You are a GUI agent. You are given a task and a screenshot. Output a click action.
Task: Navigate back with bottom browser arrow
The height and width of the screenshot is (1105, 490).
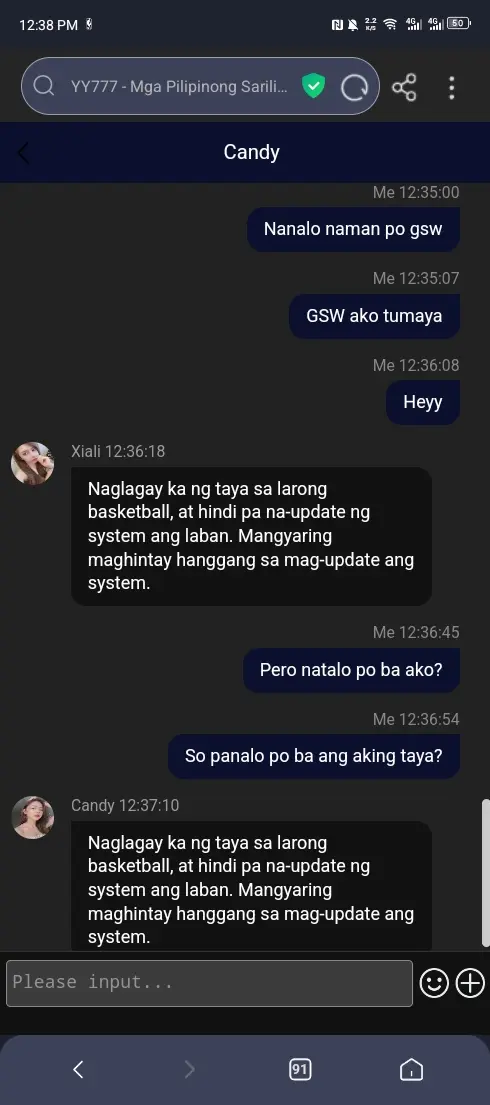pyautogui.click(x=78, y=1069)
